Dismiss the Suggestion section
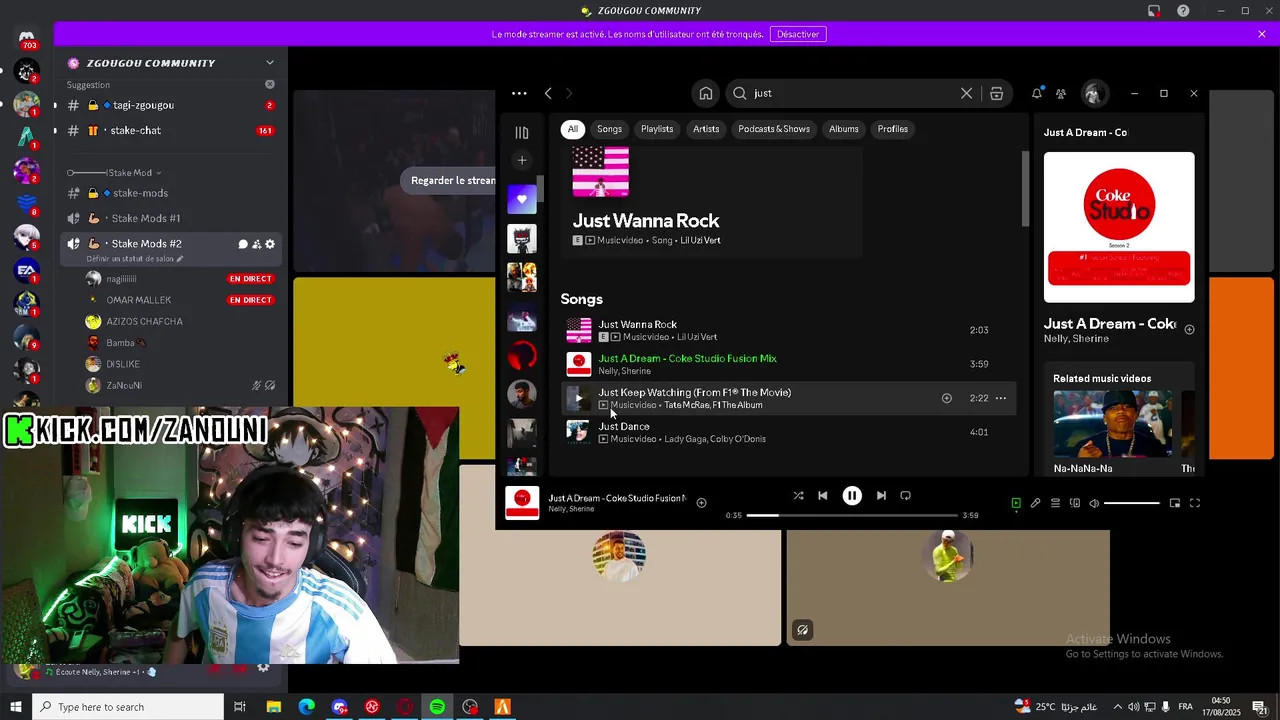This screenshot has width=1280, height=720. (x=270, y=85)
